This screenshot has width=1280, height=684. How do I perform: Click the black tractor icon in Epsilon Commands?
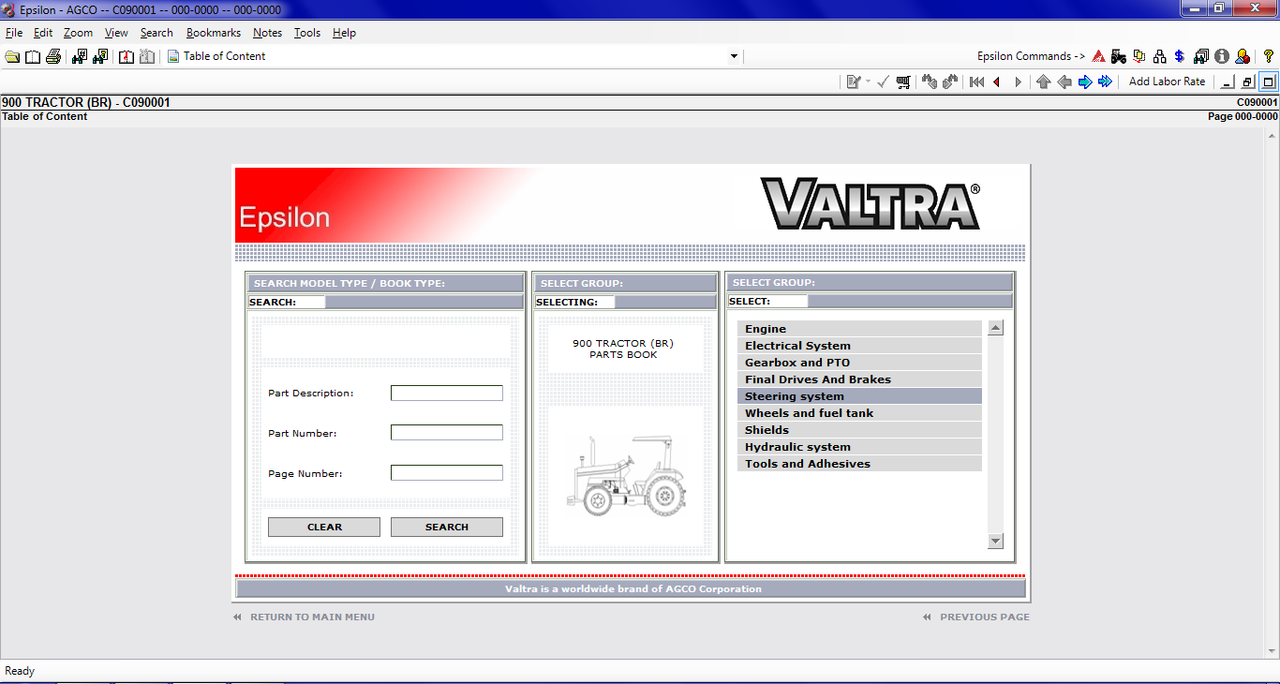click(1119, 56)
